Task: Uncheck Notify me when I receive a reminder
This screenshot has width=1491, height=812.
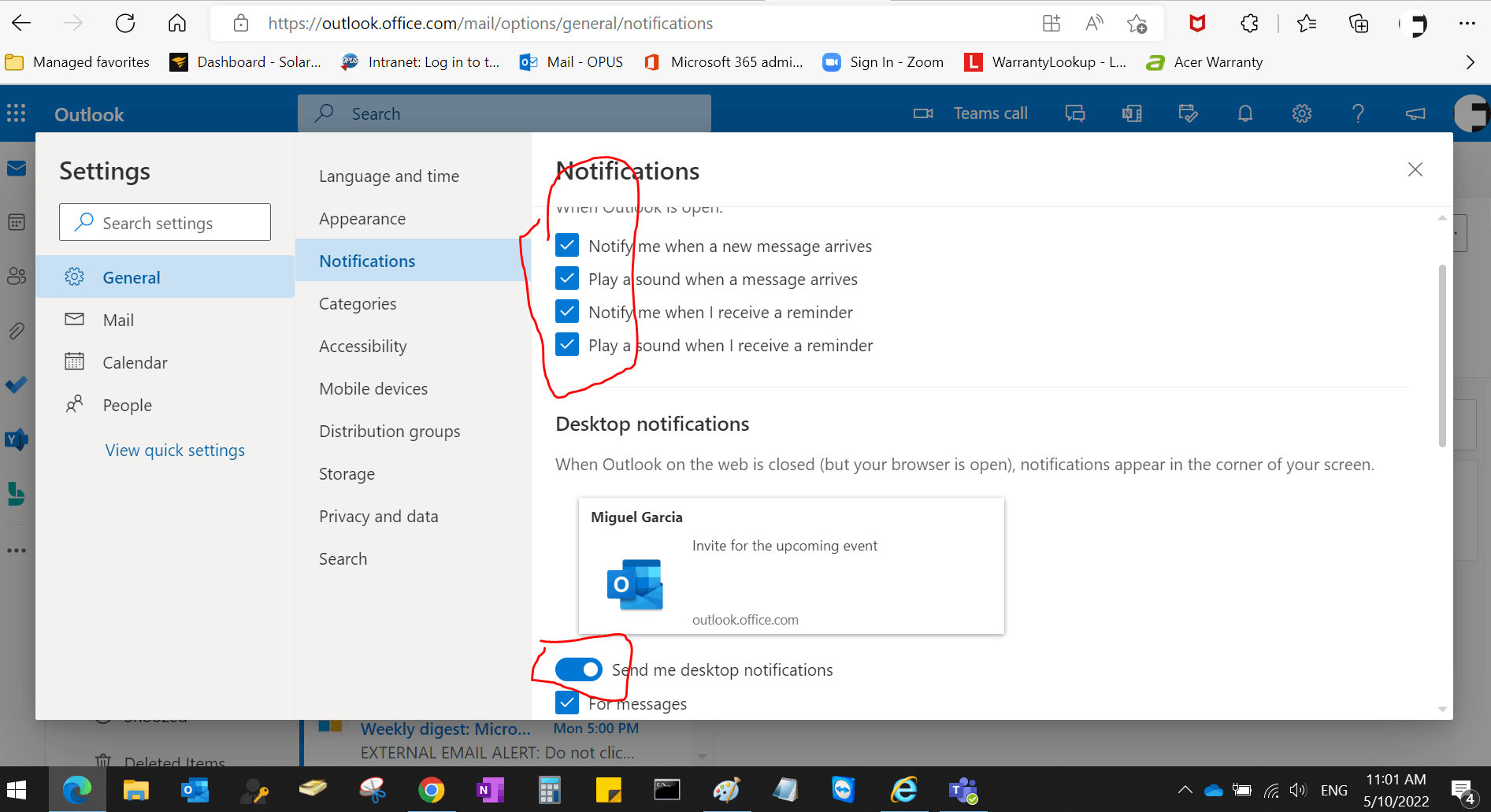Action: tap(567, 312)
